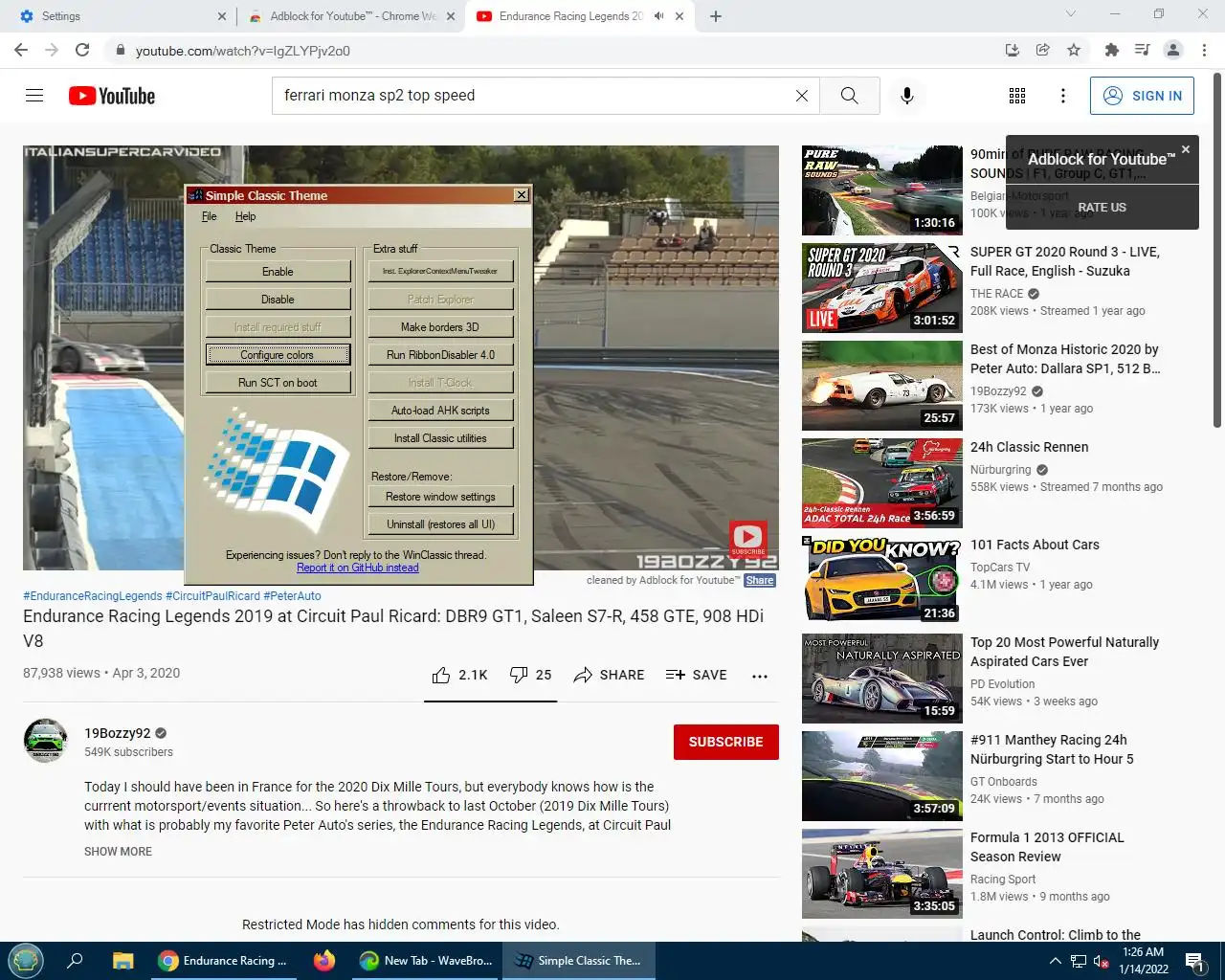The height and width of the screenshot is (980, 1225).
Task: Open chevron tab search dropdown in Chrome
Action: (x=1071, y=14)
